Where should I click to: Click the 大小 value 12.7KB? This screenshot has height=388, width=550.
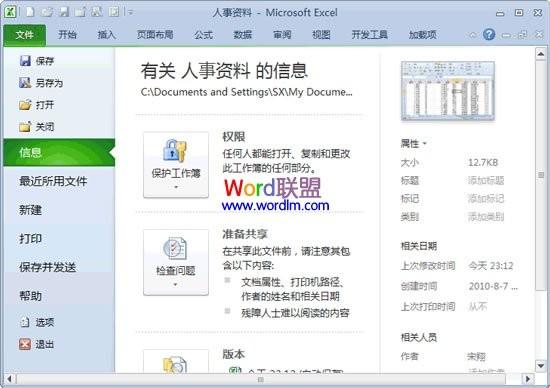[x=483, y=162]
